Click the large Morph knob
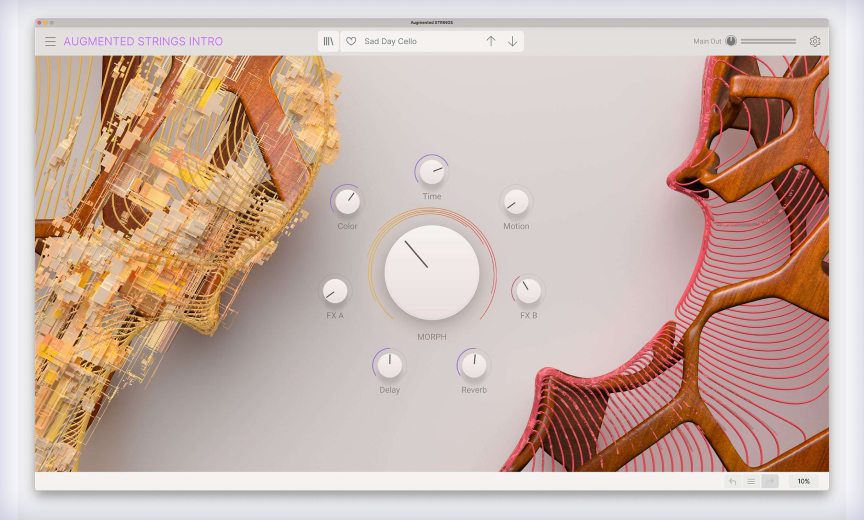864x520 pixels. pyautogui.click(x=431, y=272)
